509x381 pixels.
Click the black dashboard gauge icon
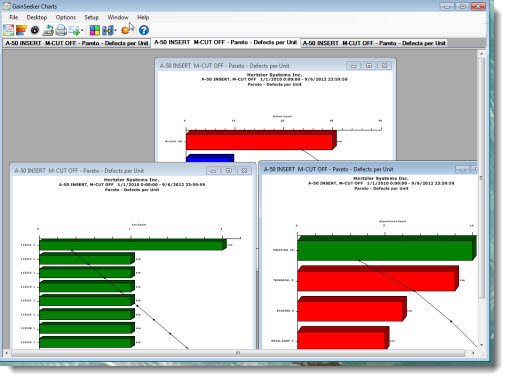[35, 30]
